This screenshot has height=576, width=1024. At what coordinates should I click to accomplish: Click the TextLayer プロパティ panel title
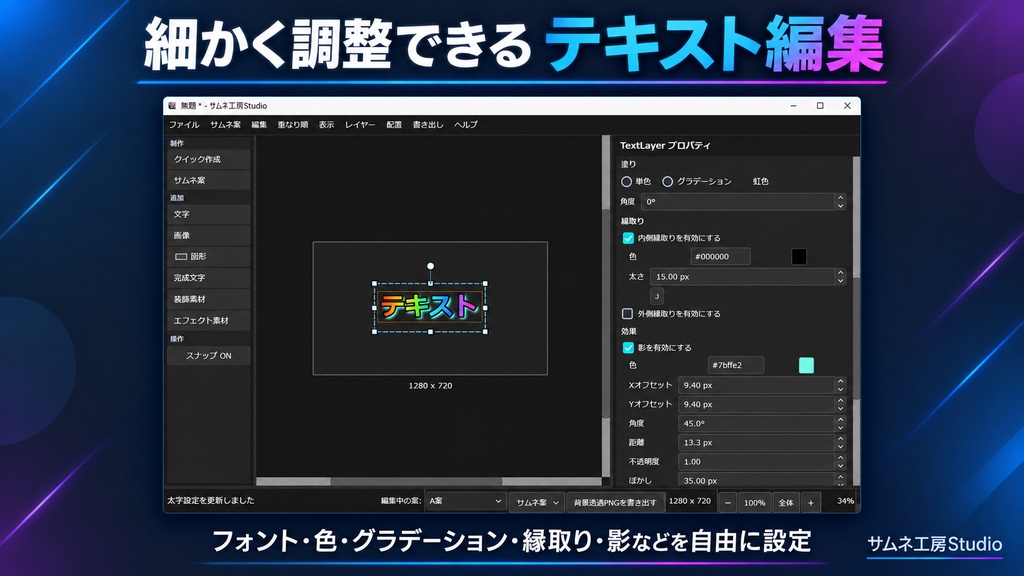click(665, 146)
